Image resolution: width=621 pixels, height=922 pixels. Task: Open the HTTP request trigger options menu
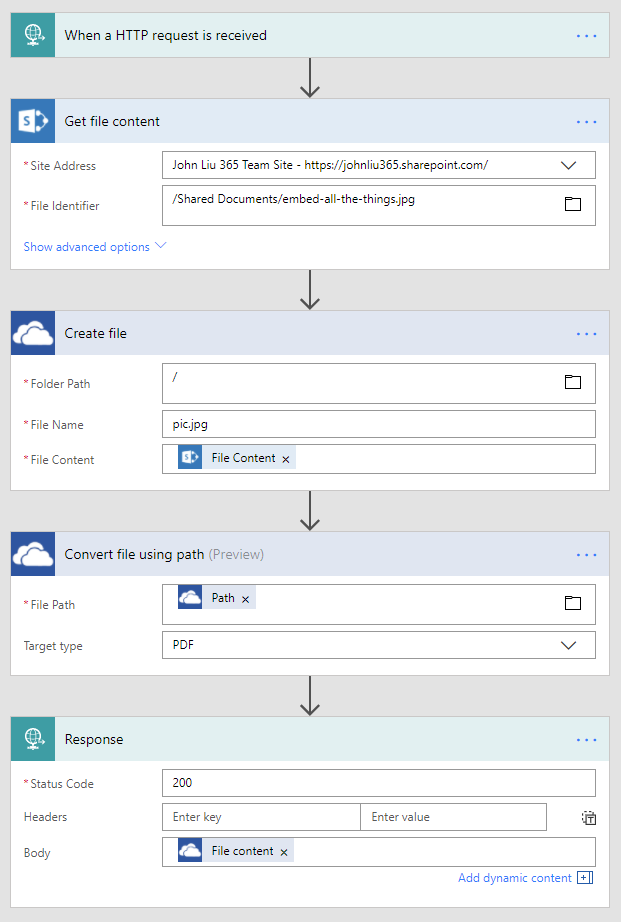(586, 36)
